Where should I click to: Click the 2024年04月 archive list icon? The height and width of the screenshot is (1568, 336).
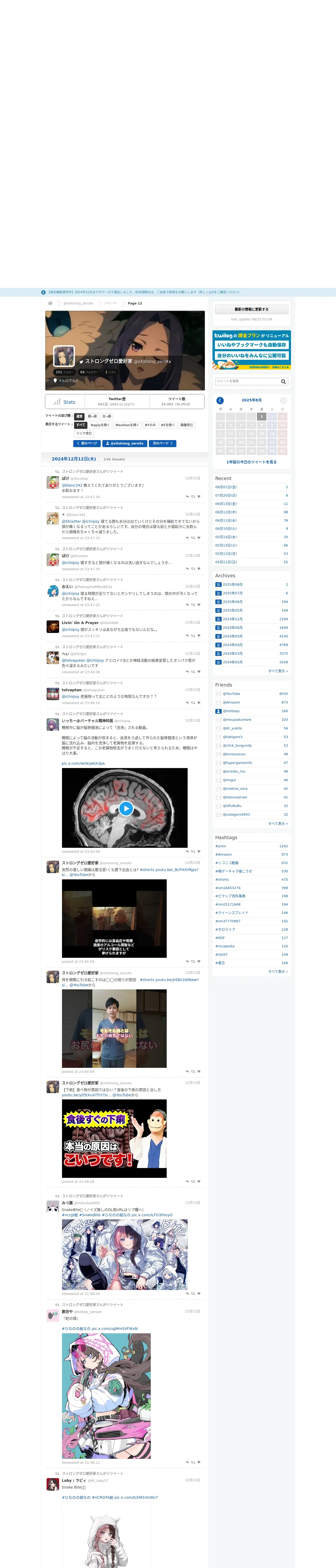coord(218,645)
